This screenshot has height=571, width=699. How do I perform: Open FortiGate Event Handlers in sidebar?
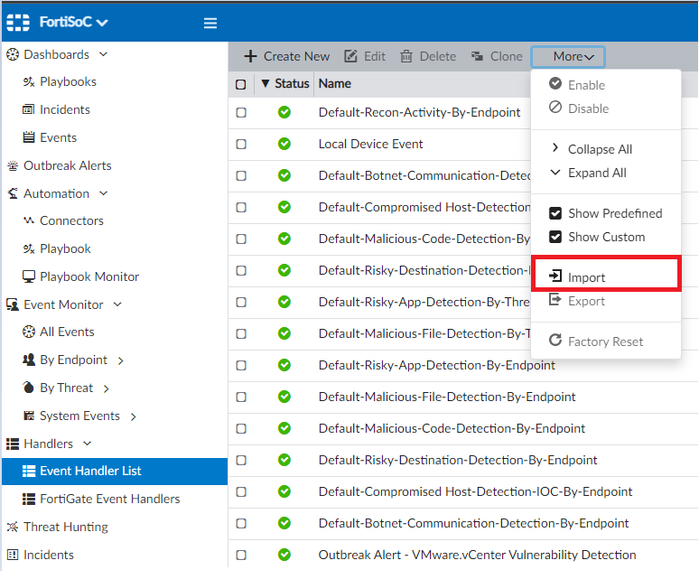click(x=110, y=499)
